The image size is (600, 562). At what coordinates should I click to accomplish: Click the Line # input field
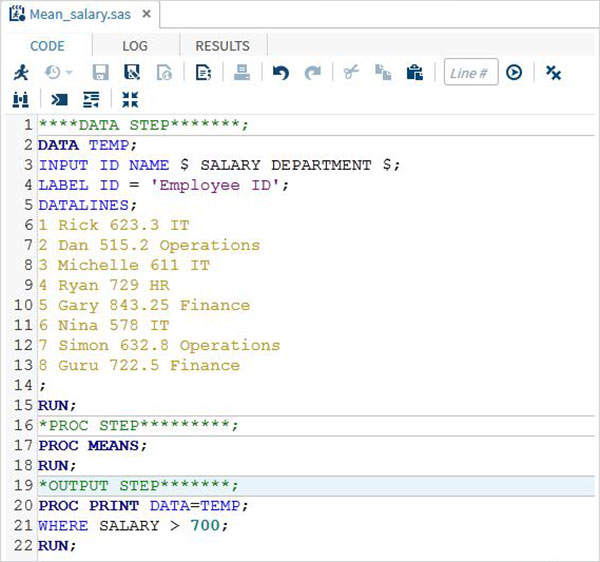[470, 73]
